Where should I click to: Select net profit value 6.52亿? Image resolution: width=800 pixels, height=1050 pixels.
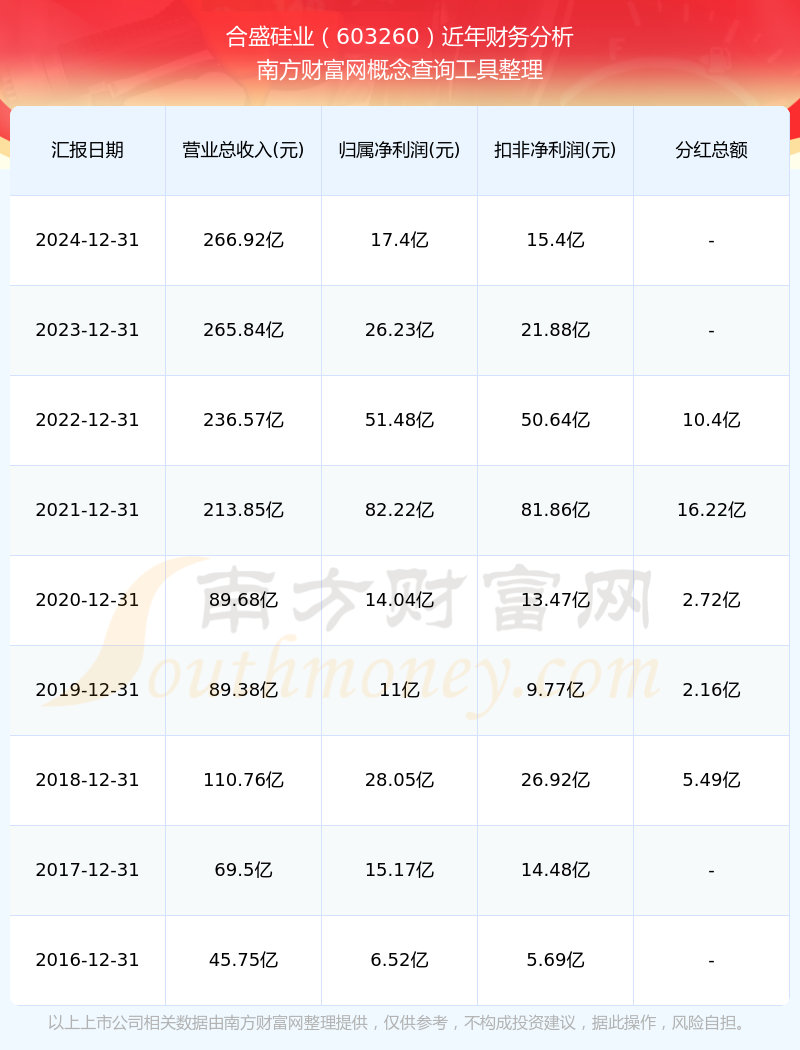pyautogui.click(x=400, y=960)
